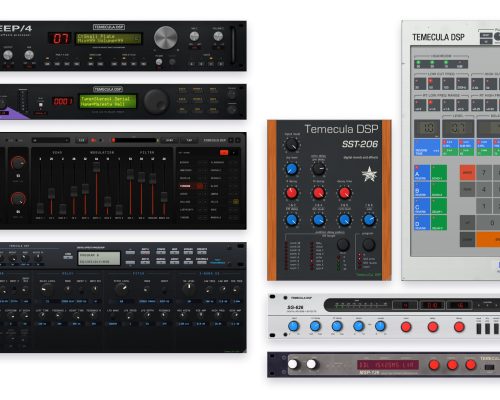The height and width of the screenshot is (400, 500).
Task: Click the red LED text display on MSP-126
Action: pos(388,364)
